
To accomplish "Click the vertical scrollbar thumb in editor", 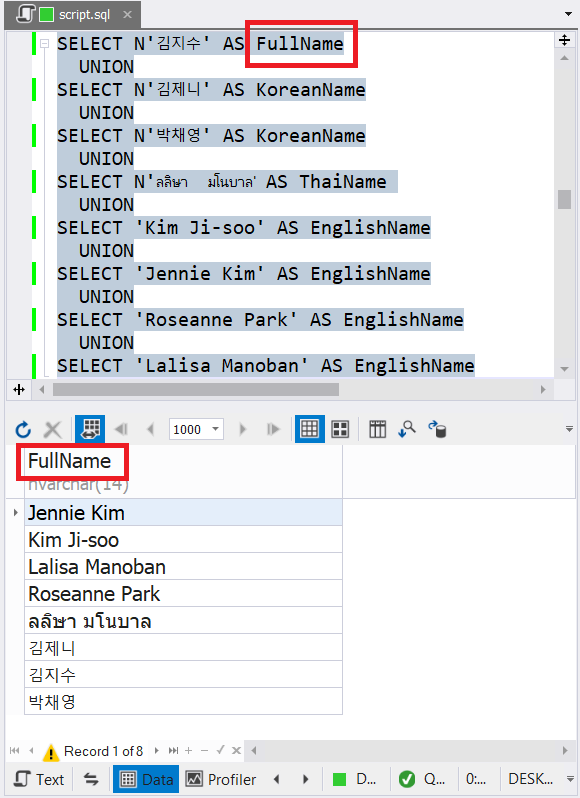I will click(x=564, y=200).
